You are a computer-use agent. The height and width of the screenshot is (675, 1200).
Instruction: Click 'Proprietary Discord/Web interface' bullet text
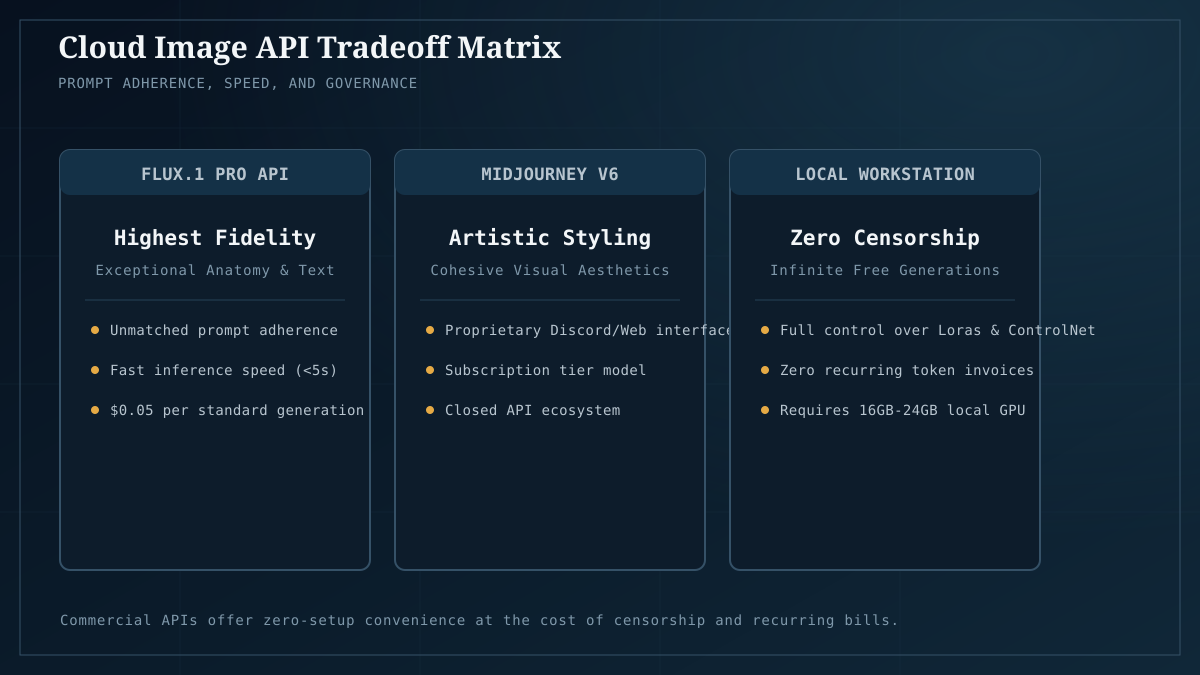click(589, 330)
